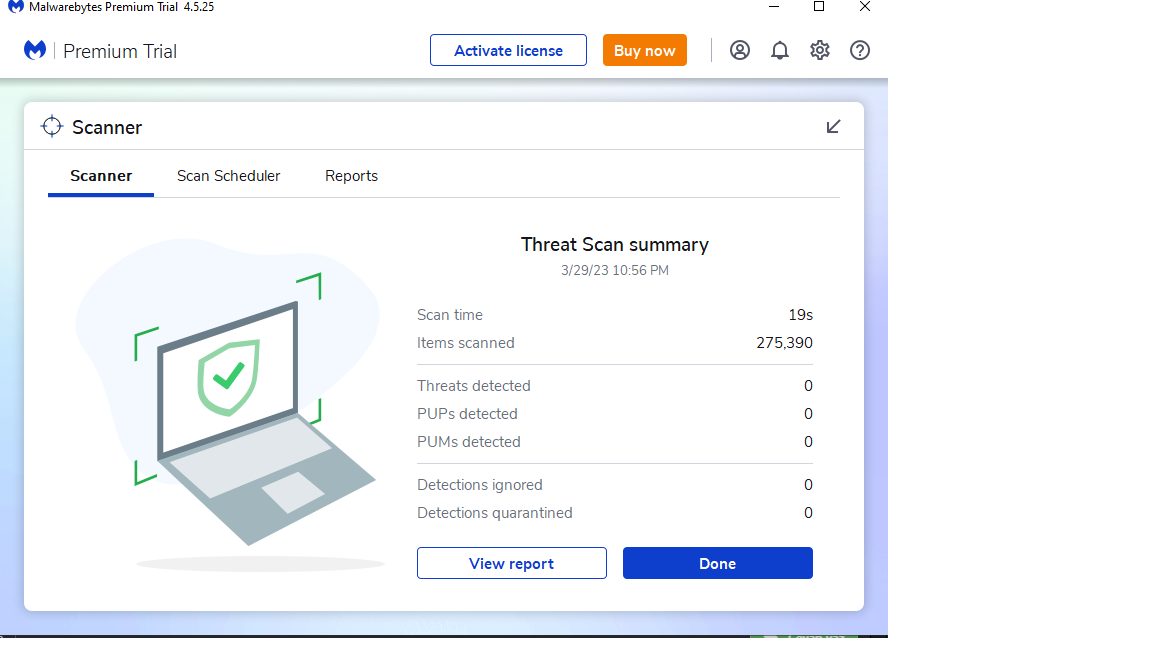Click the Malwarebytes title bar app icon
This screenshot has width=1152, height=648.
tap(16, 7)
